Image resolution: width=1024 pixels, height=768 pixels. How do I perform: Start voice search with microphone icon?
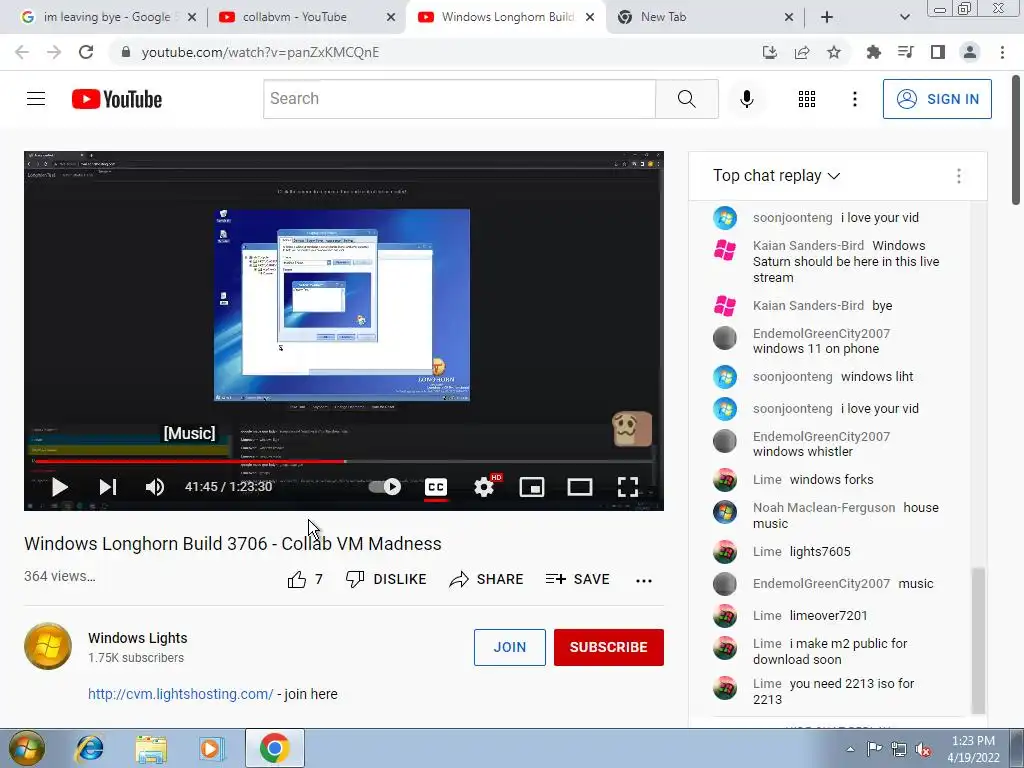(746, 99)
